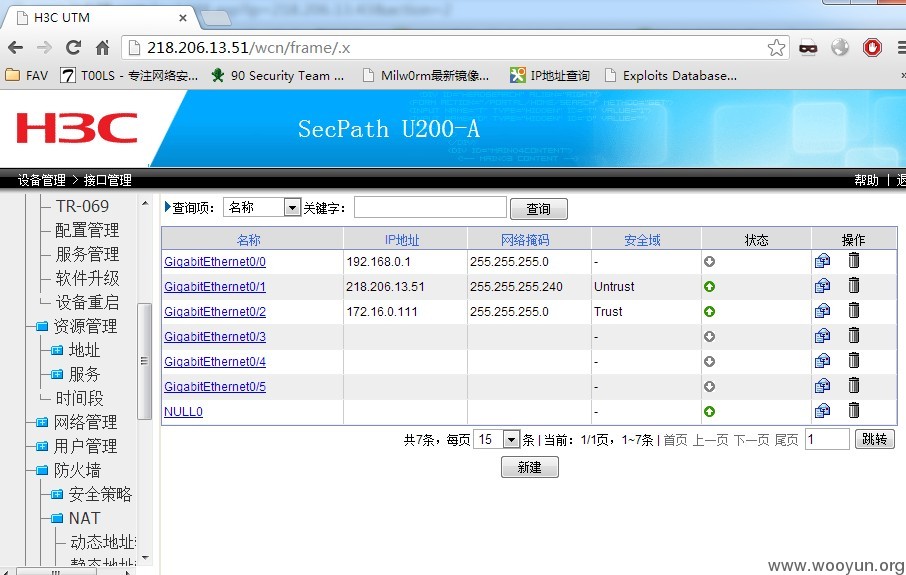Expand the 网络管理 tree node
Image resolution: width=906 pixels, height=575 pixels.
tap(42, 422)
